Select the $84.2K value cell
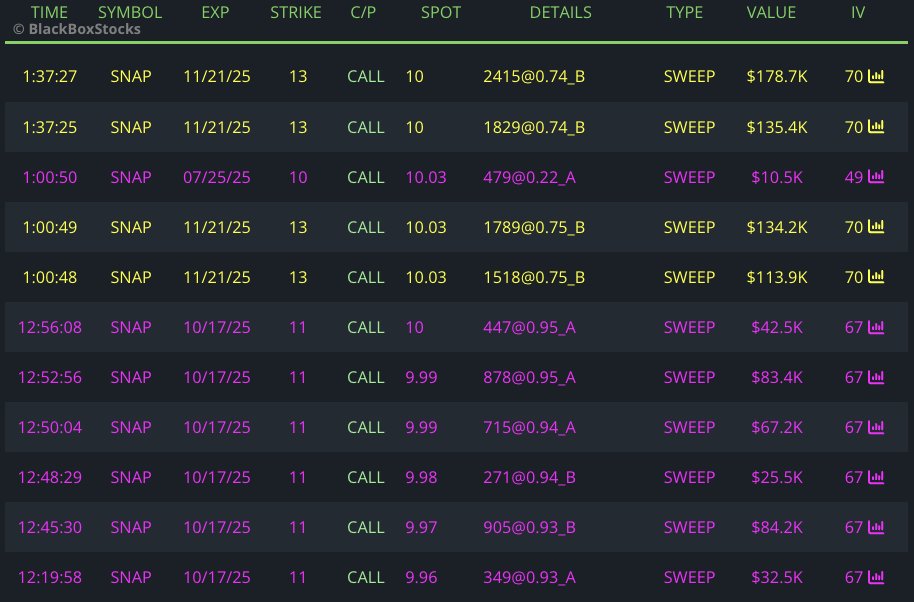The width and height of the screenshot is (914, 602). (x=777, y=527)
